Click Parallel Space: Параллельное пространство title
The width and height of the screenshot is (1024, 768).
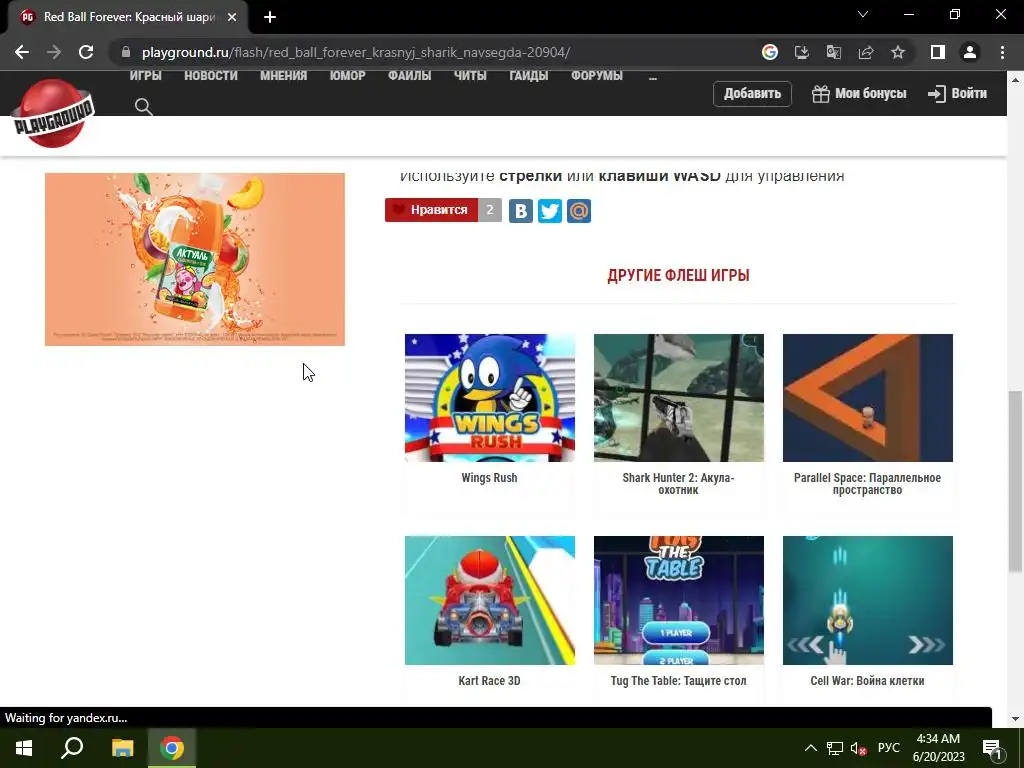pyautogui.click(x=867, y=484)
